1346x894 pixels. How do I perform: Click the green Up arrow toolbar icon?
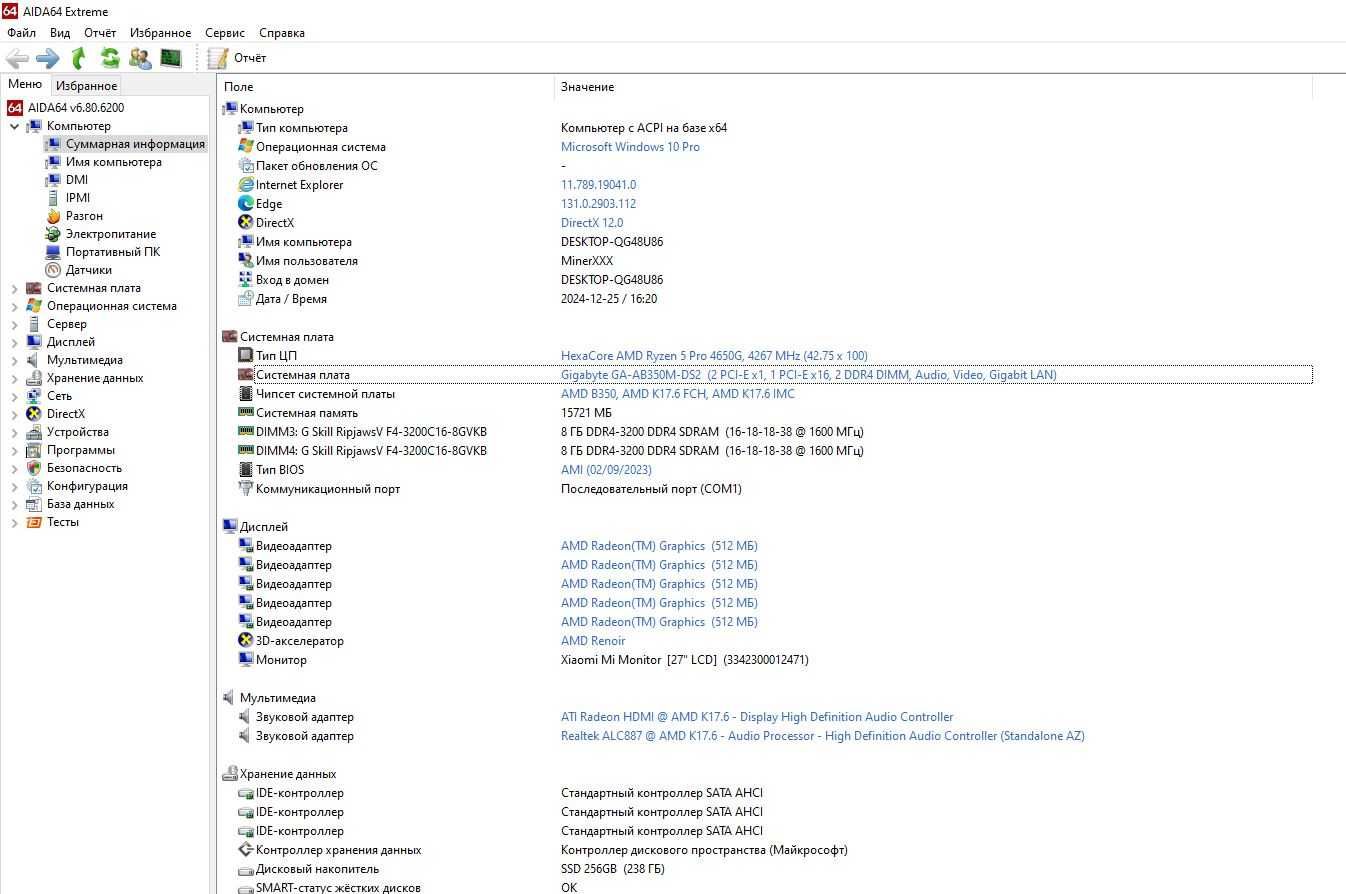point(78,58)
